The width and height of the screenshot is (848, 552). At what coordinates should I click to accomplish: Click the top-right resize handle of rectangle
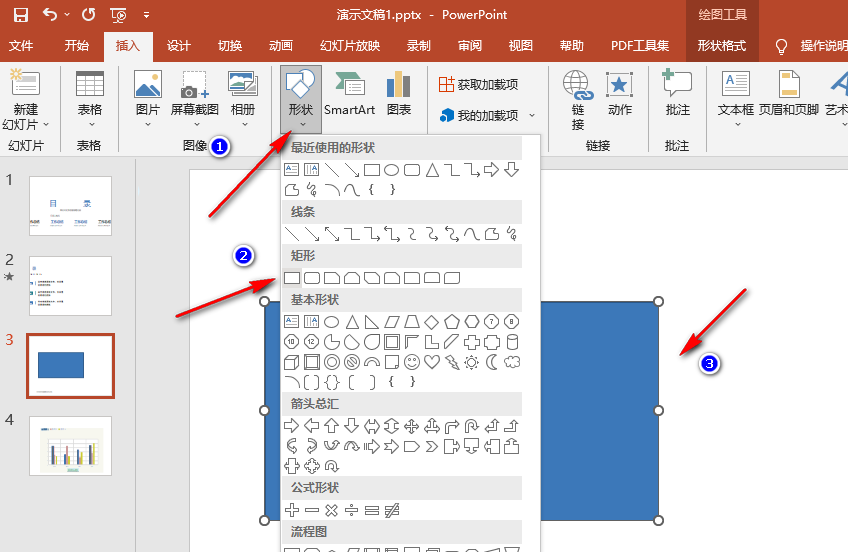(x=658, y=301)
